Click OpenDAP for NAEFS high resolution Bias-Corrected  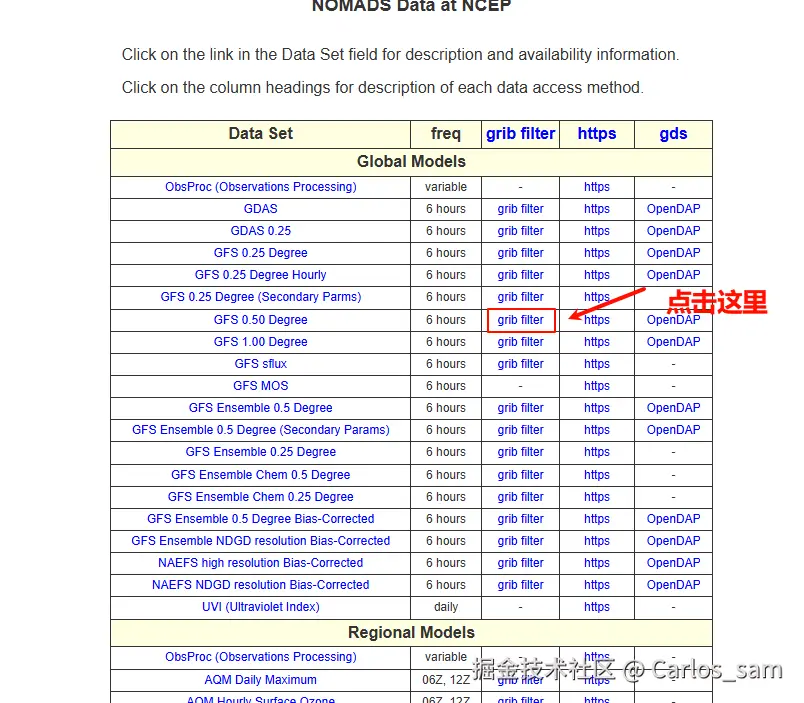click(x=673, y=563)
